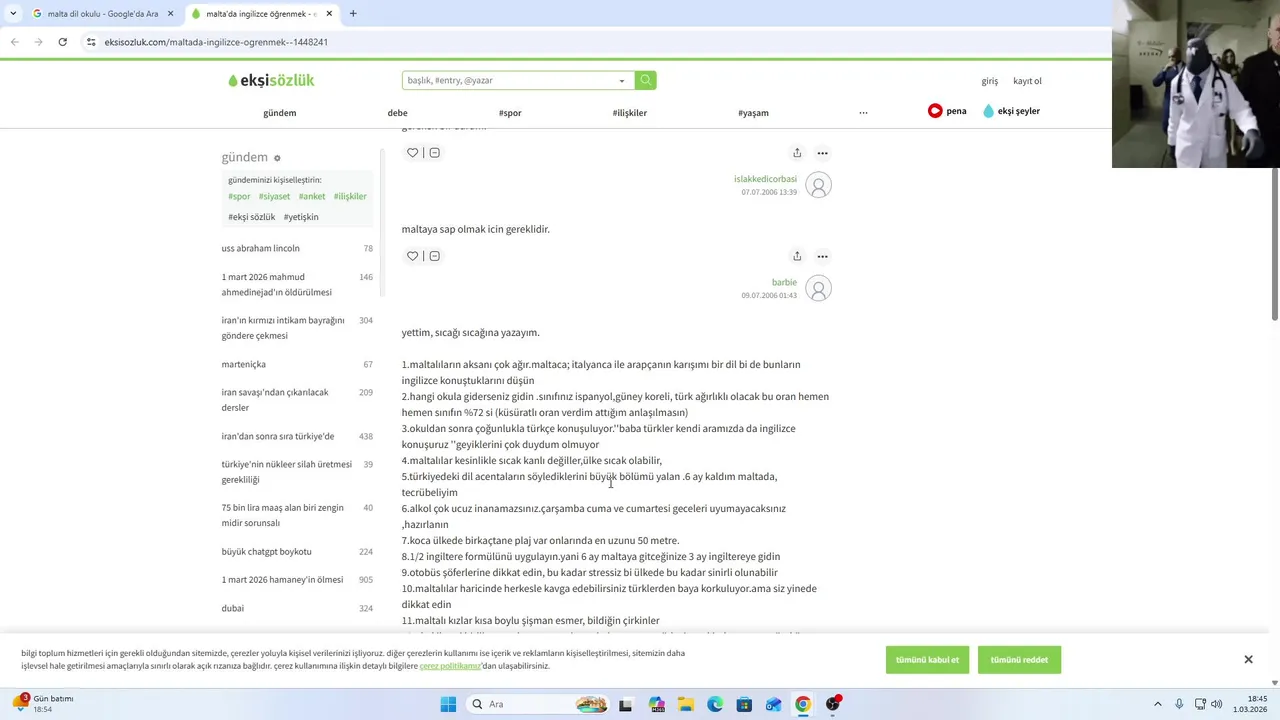Viewport: 1280px width, 720px height.
Task: Favorite the barbie entry
Action: pos(412,256)
